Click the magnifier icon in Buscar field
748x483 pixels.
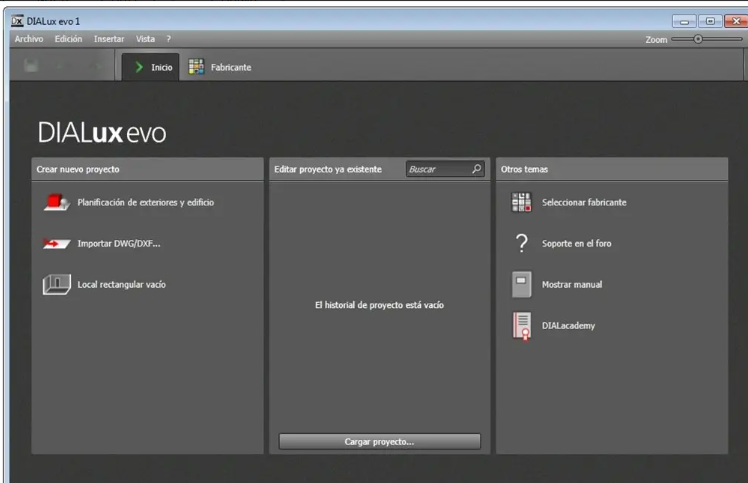[x=476, y=169]
